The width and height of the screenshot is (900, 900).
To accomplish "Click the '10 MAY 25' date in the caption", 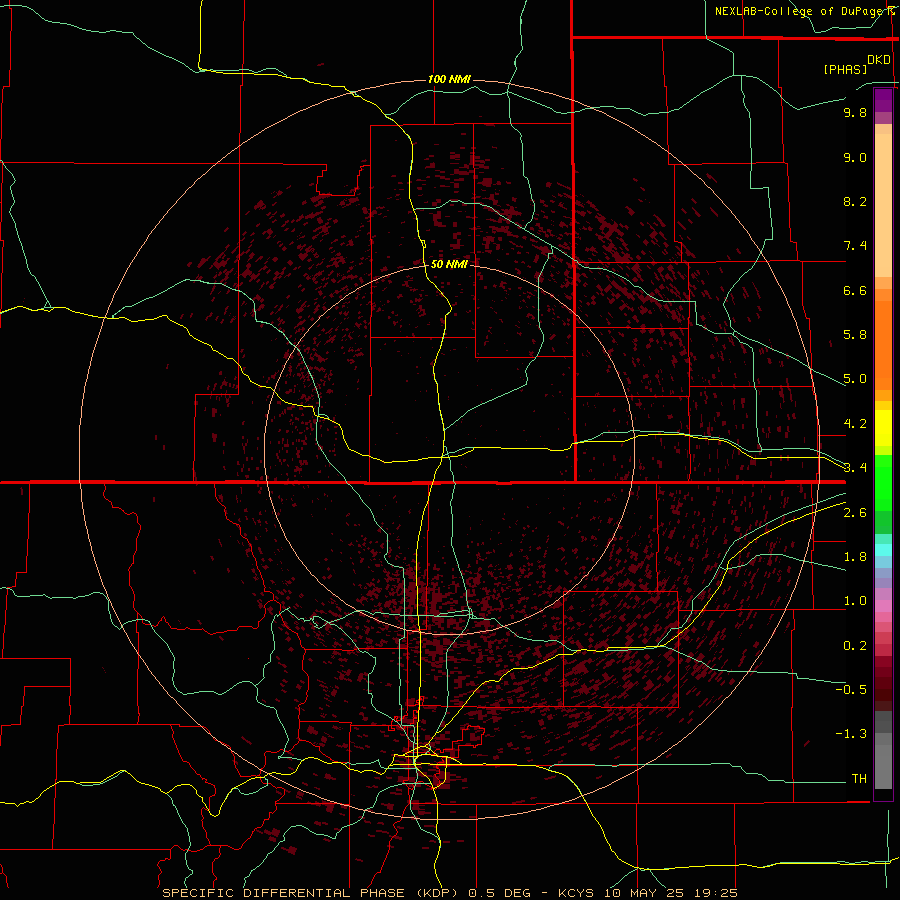I will (x=643, y=893).
